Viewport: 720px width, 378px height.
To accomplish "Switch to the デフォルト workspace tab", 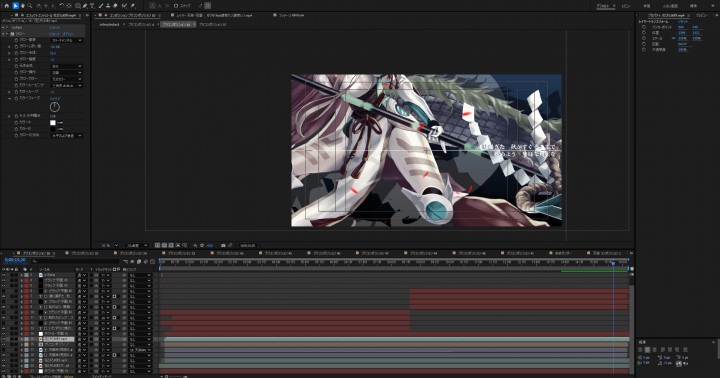I will click(602, 6).
